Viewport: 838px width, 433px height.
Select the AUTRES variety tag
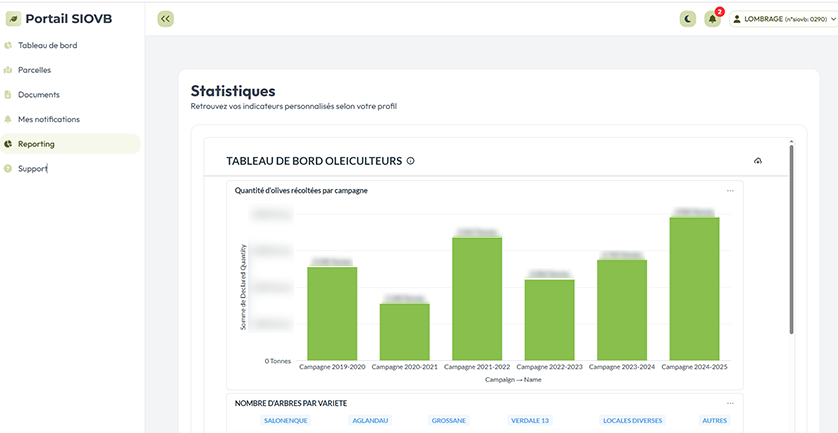[x=715, y=421]
